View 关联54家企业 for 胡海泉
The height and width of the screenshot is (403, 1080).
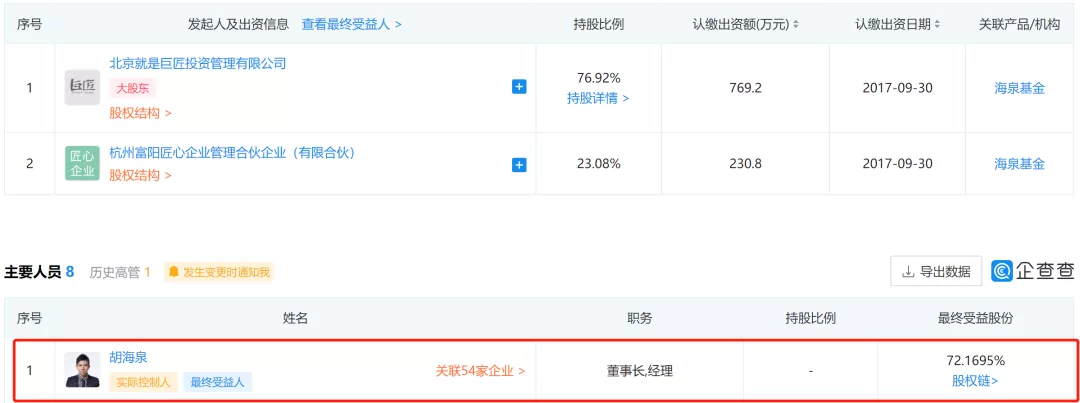(480, 371)
